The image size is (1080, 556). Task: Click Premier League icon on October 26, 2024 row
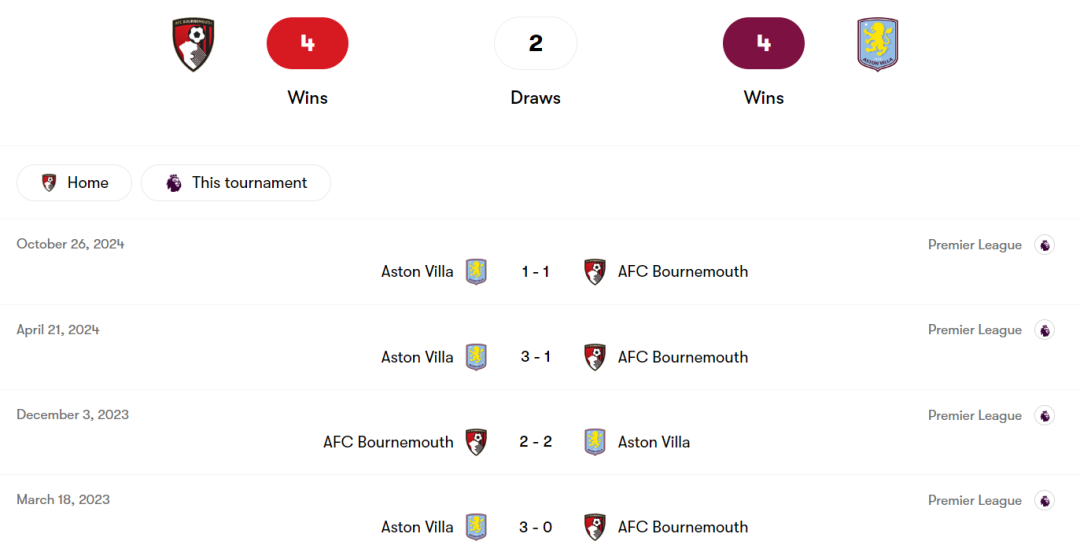(x=1044, y=245)
